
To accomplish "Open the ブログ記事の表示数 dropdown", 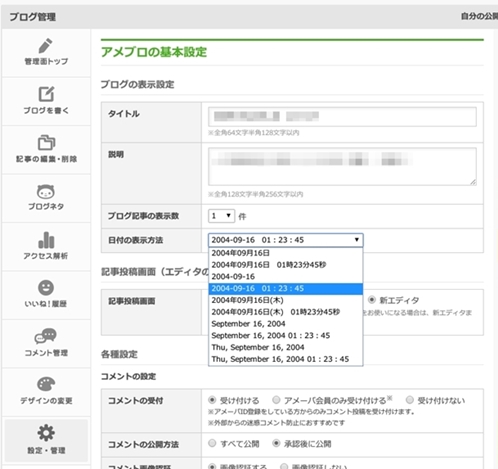I will tap(221, 216).
